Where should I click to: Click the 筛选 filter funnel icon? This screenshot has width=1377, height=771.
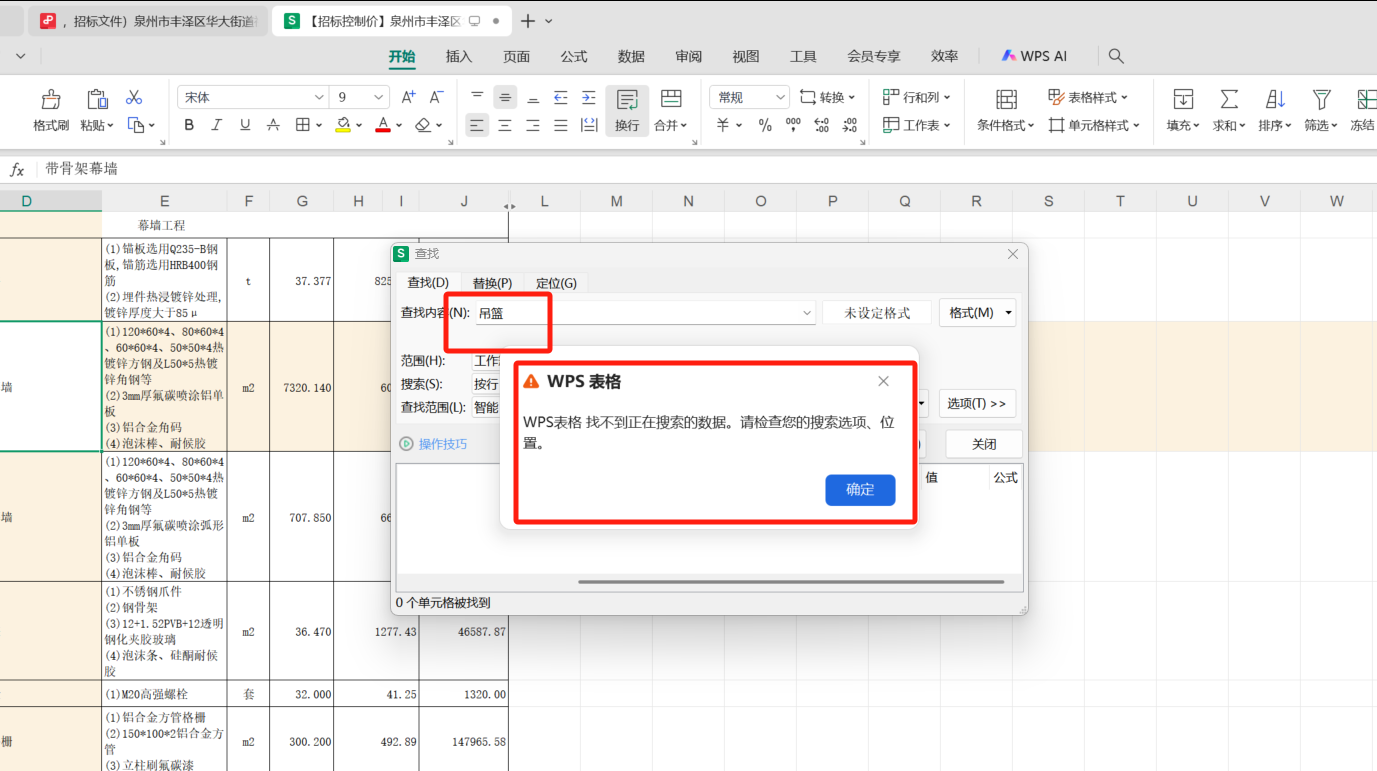(1322, 99)
